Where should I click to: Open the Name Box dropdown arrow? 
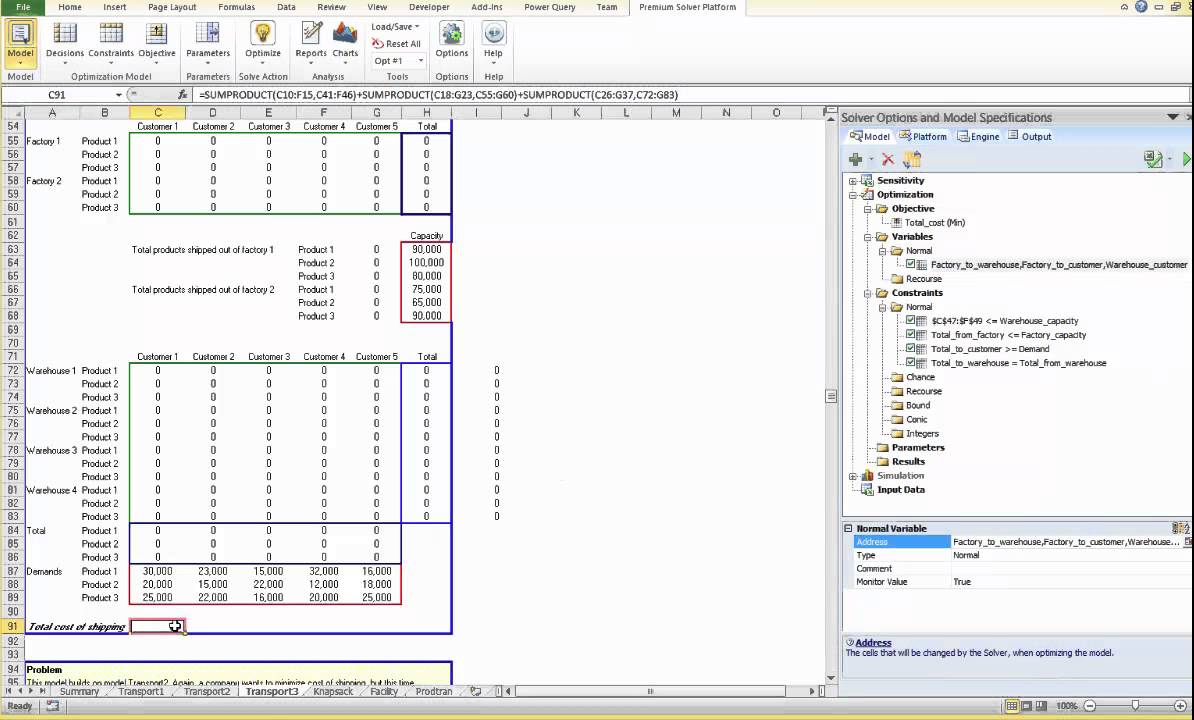tap(119, 95)
